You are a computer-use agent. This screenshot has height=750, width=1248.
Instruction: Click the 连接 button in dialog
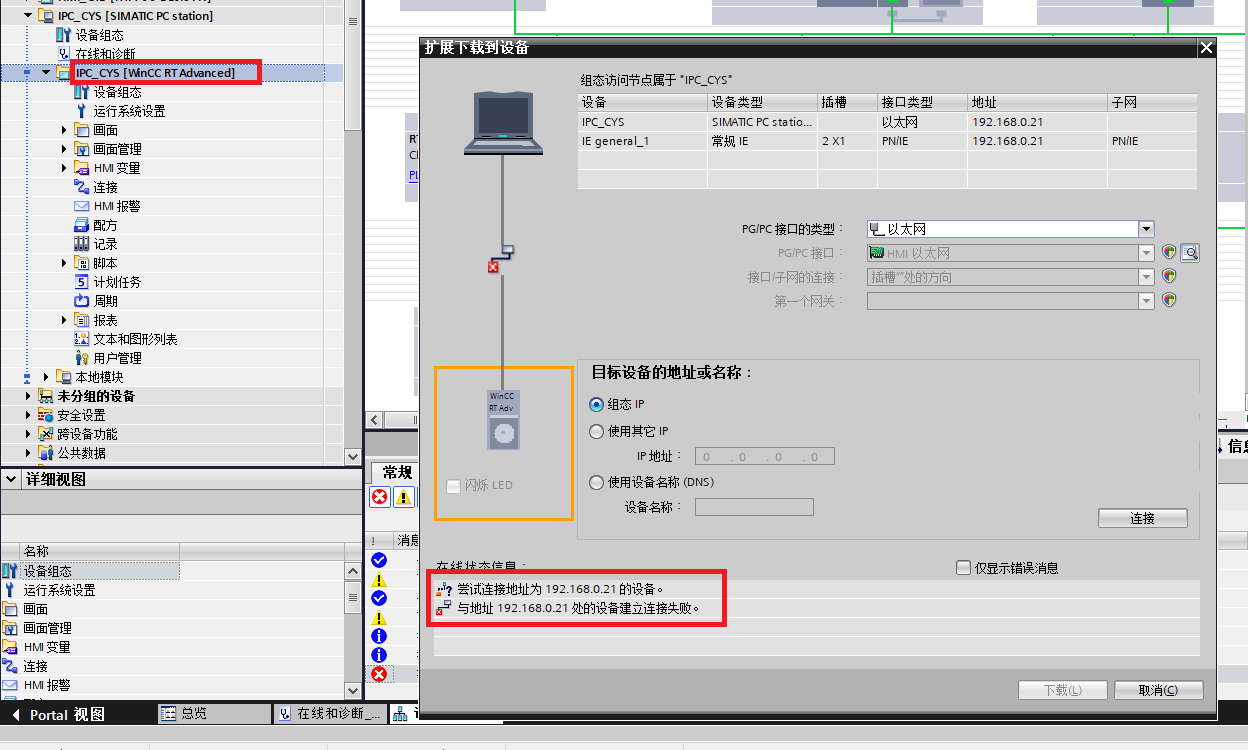click(x=1143, y=518)
